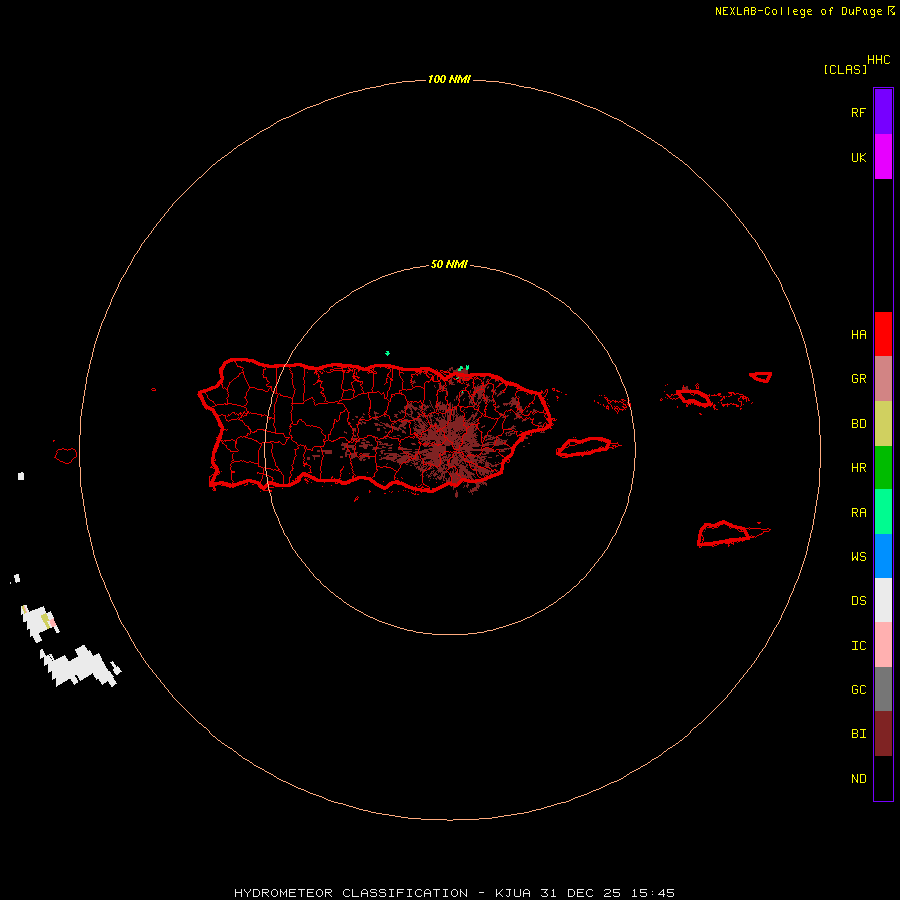Click the DS legend label
The image size is (900, 900).
(x=858, y=600)
